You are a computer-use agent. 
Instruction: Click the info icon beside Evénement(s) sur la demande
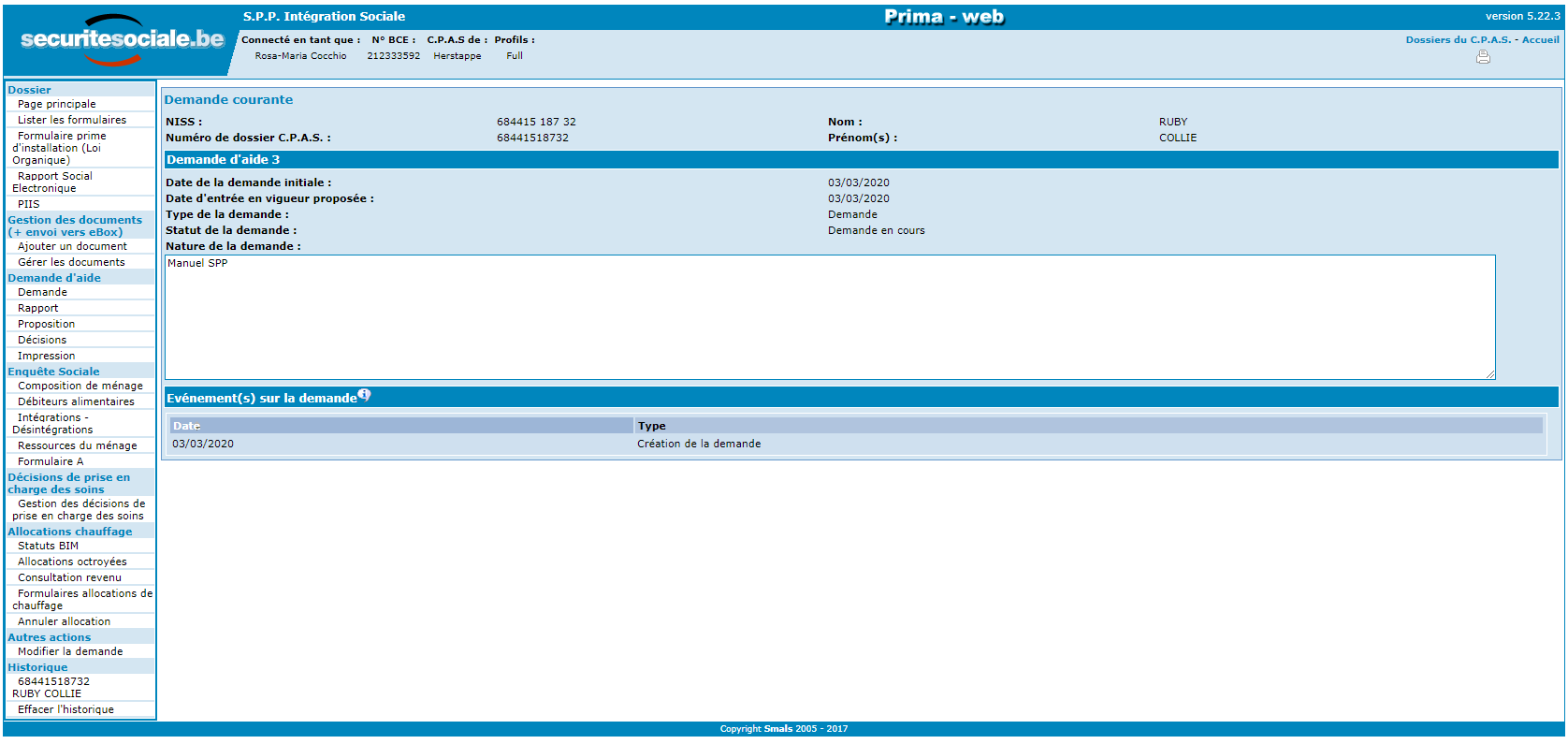click(x=364, y=395)
